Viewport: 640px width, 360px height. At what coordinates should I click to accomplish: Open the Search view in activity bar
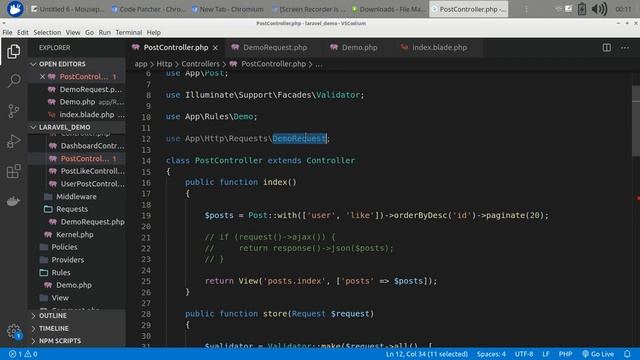13,81
